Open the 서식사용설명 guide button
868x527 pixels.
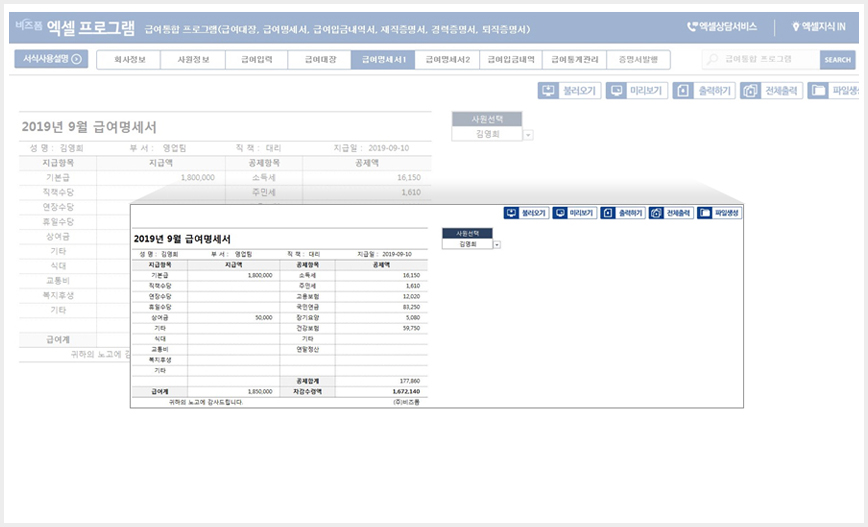pos(51,59)
